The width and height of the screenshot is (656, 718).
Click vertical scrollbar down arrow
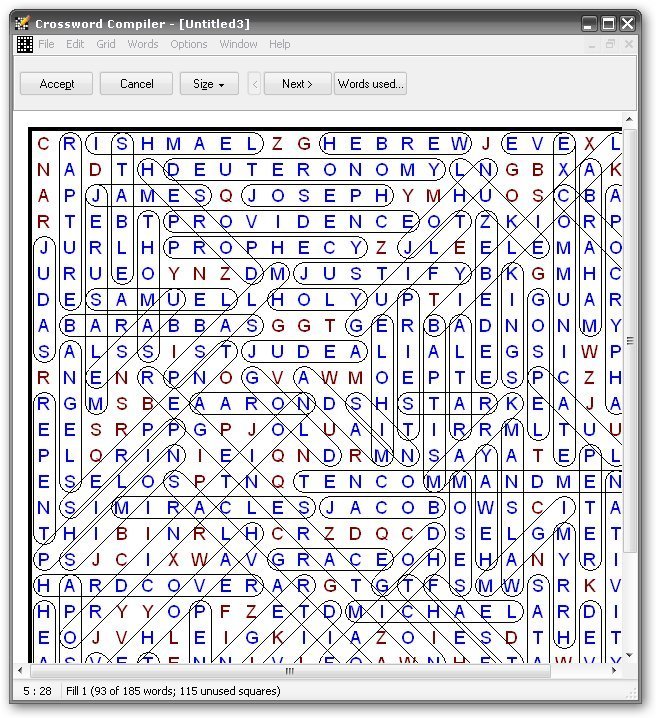pyautogui.click(x=629, y=655)
